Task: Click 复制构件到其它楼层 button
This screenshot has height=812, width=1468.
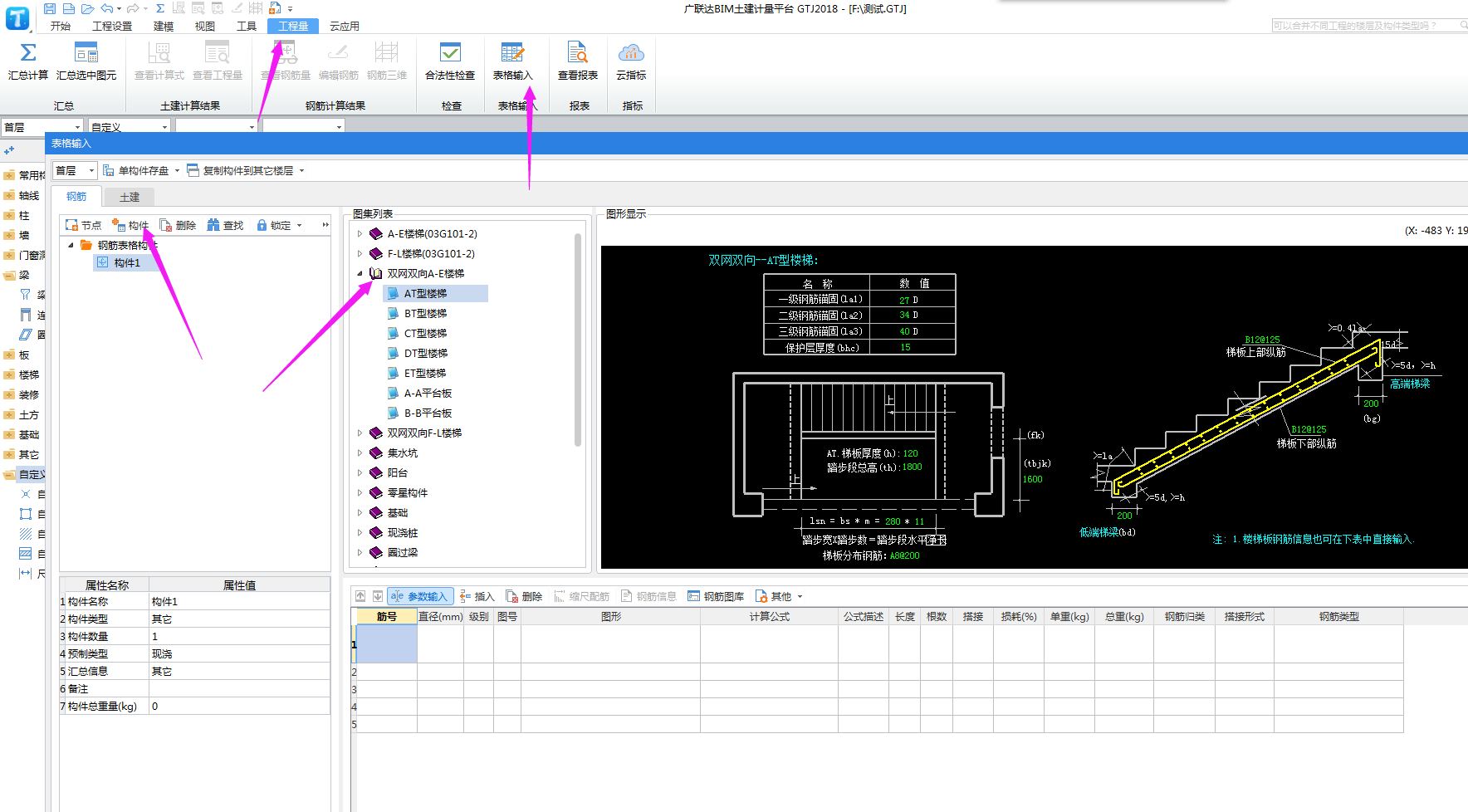Action: point(241,170)
